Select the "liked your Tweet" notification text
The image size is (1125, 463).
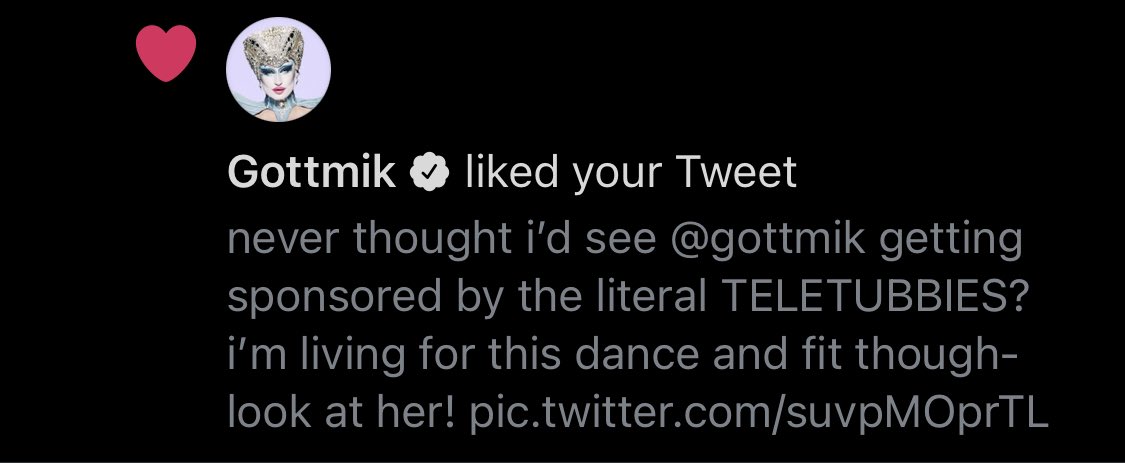click(631, 173)
